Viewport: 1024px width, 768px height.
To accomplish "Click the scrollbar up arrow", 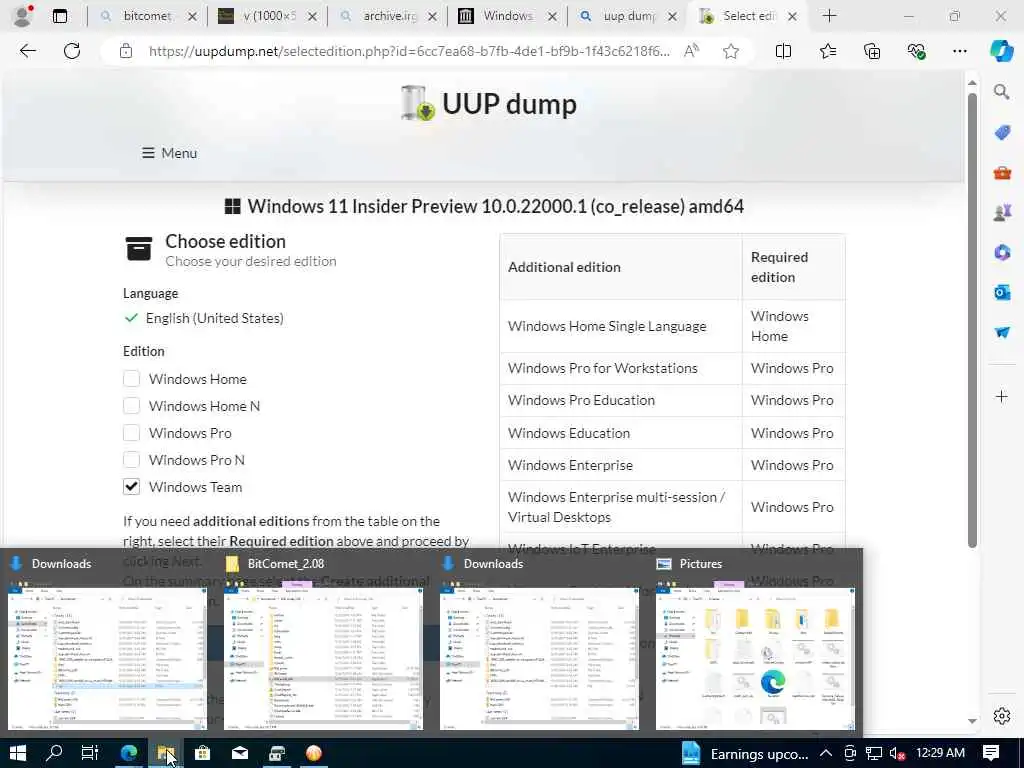I will tap(972, 83).
